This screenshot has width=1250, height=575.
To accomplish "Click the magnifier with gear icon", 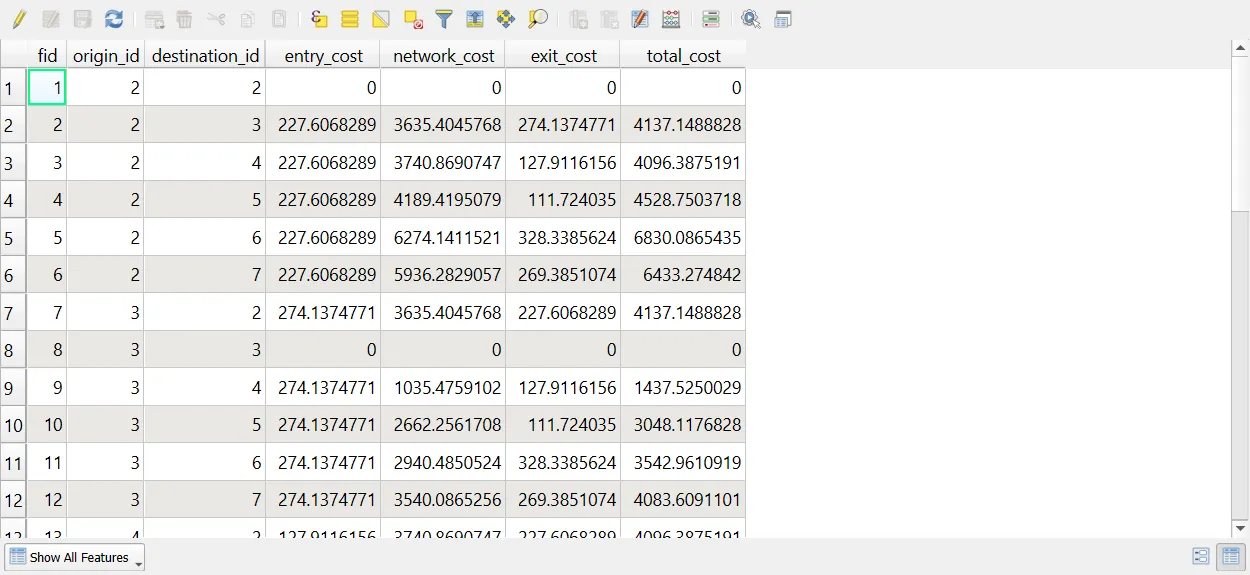I will pos(751,19).
